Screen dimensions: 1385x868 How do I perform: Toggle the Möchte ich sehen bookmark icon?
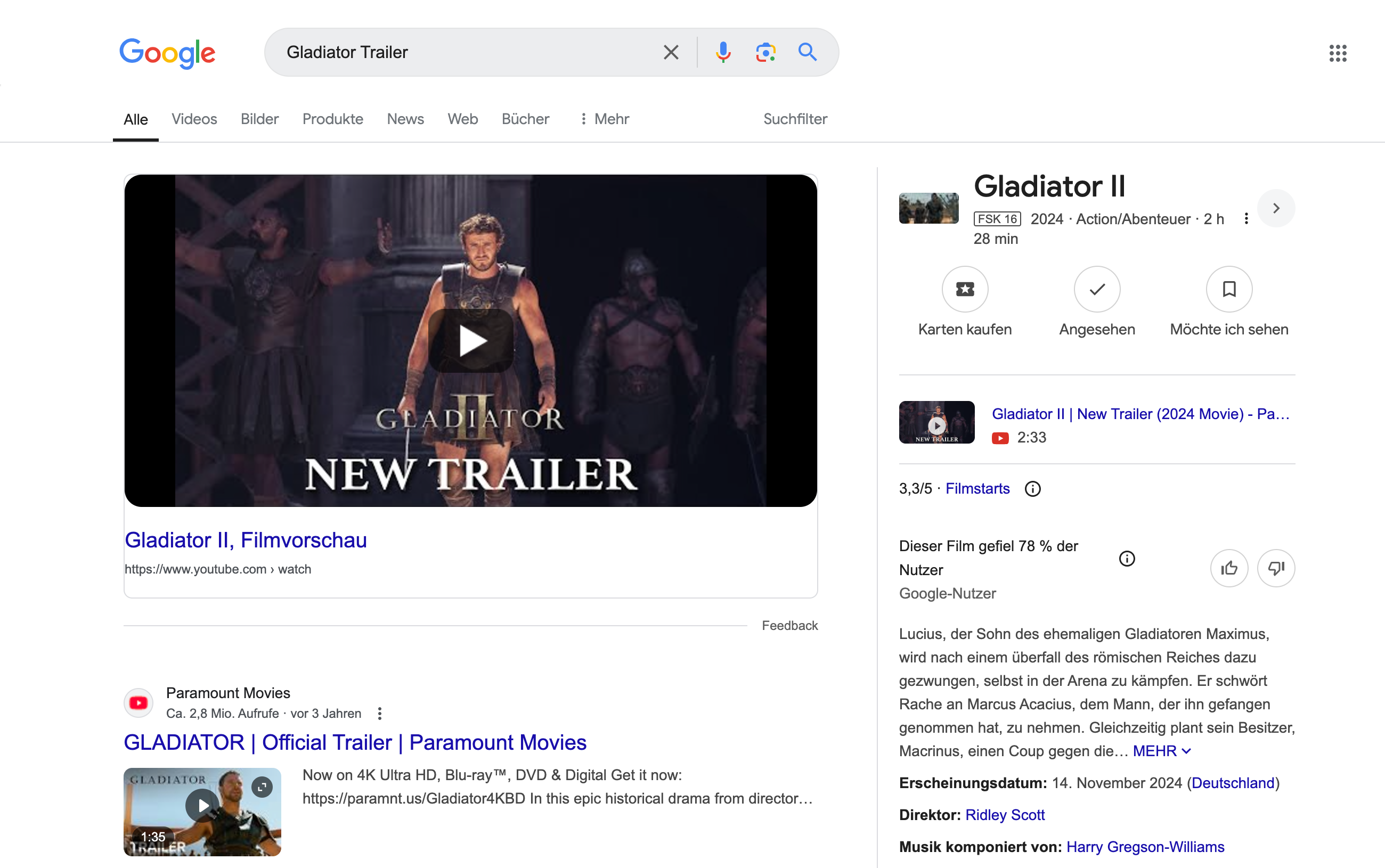click(x=1227, y=289)
